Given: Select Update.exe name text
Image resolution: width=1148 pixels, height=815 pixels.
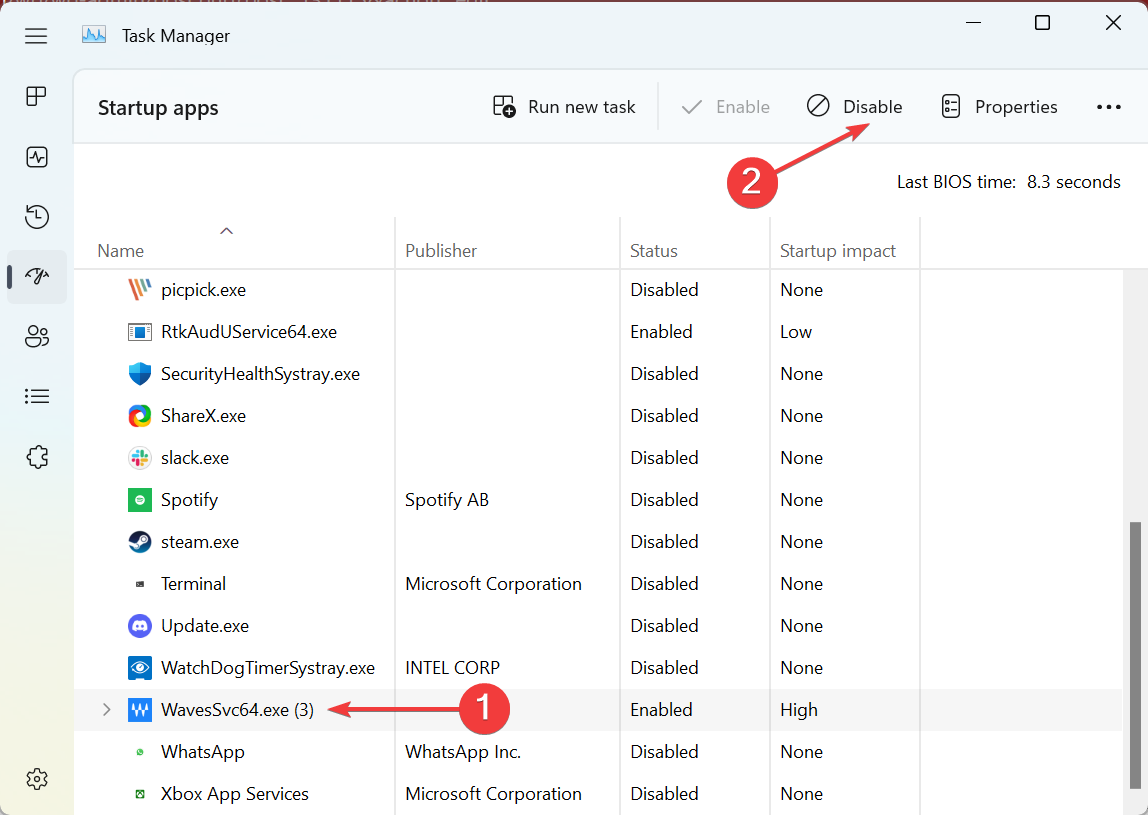Looking at the screenshot, I should click(x=205, y=626).
